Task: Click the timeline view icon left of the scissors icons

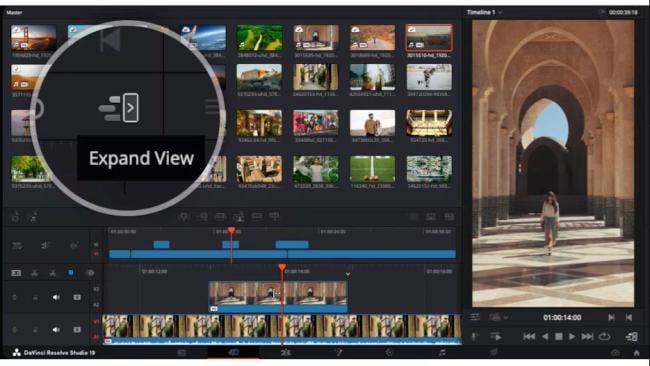Action: (x=16, y=273)
